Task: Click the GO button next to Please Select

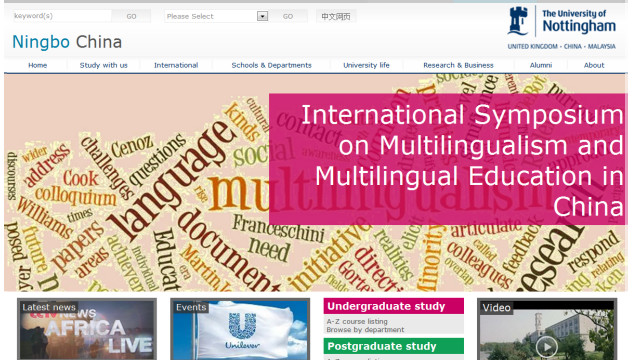Action: coord(288,16)
